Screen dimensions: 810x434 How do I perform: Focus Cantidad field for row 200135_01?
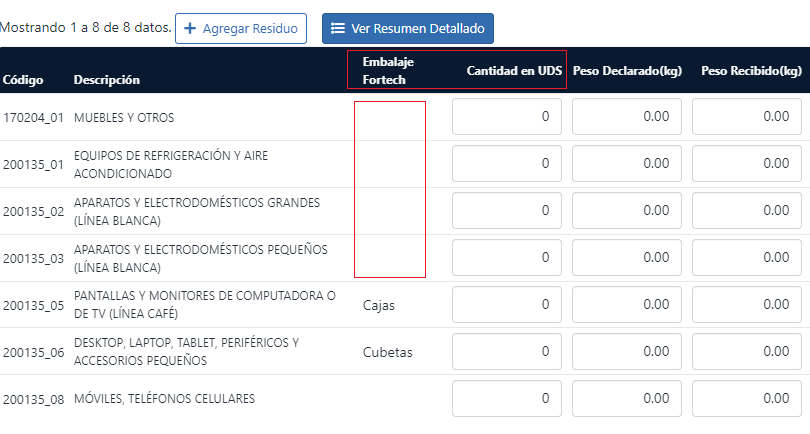(x=507, y=164)
